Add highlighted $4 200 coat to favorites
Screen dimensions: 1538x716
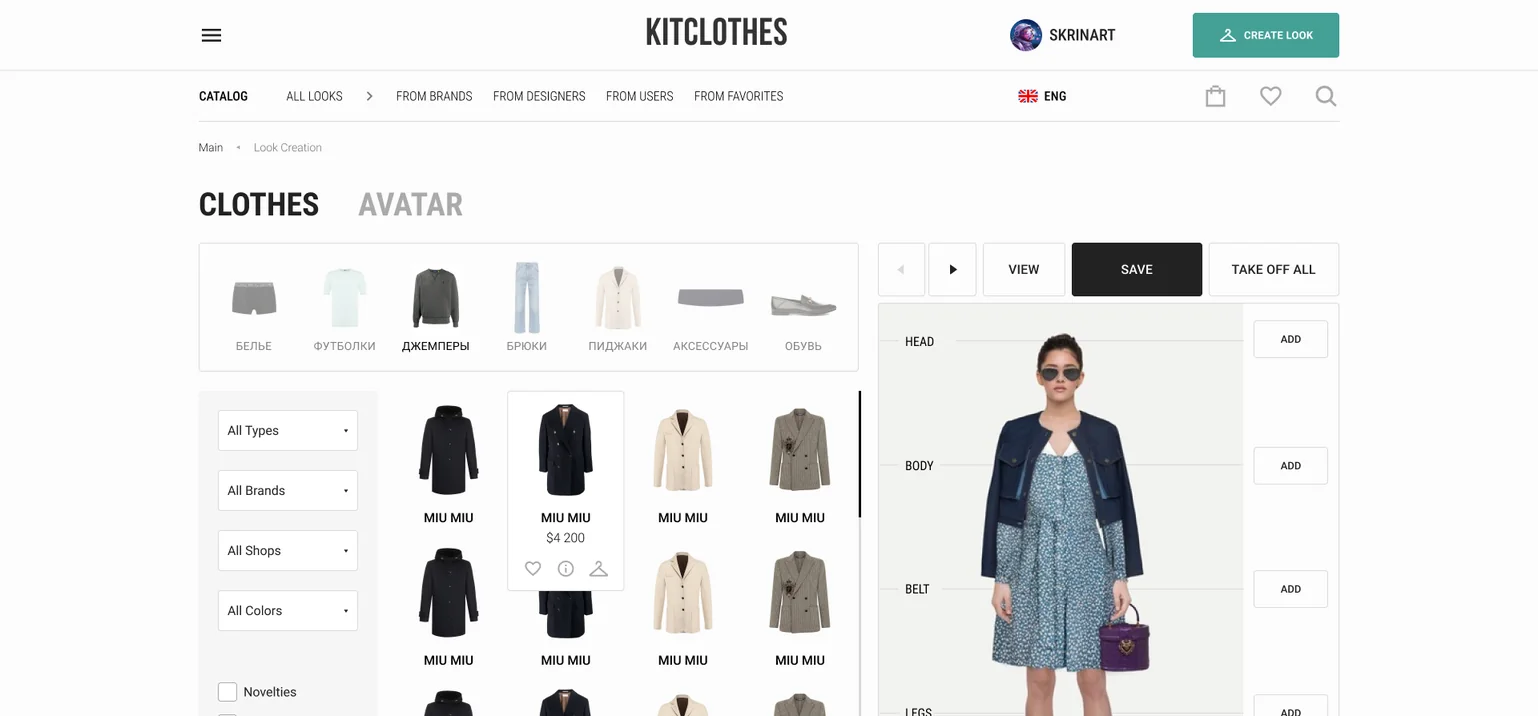[x=533, y=568]
